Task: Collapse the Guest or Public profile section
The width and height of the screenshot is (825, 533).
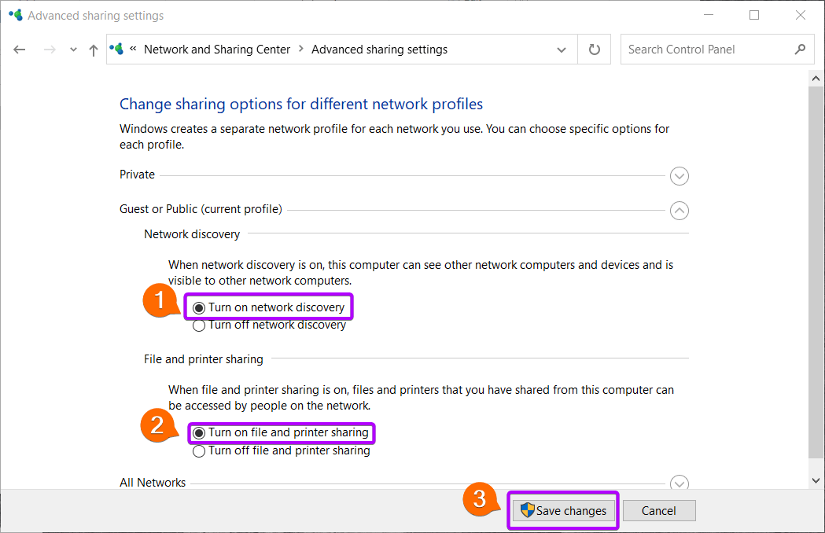Action: click(679, 210)
